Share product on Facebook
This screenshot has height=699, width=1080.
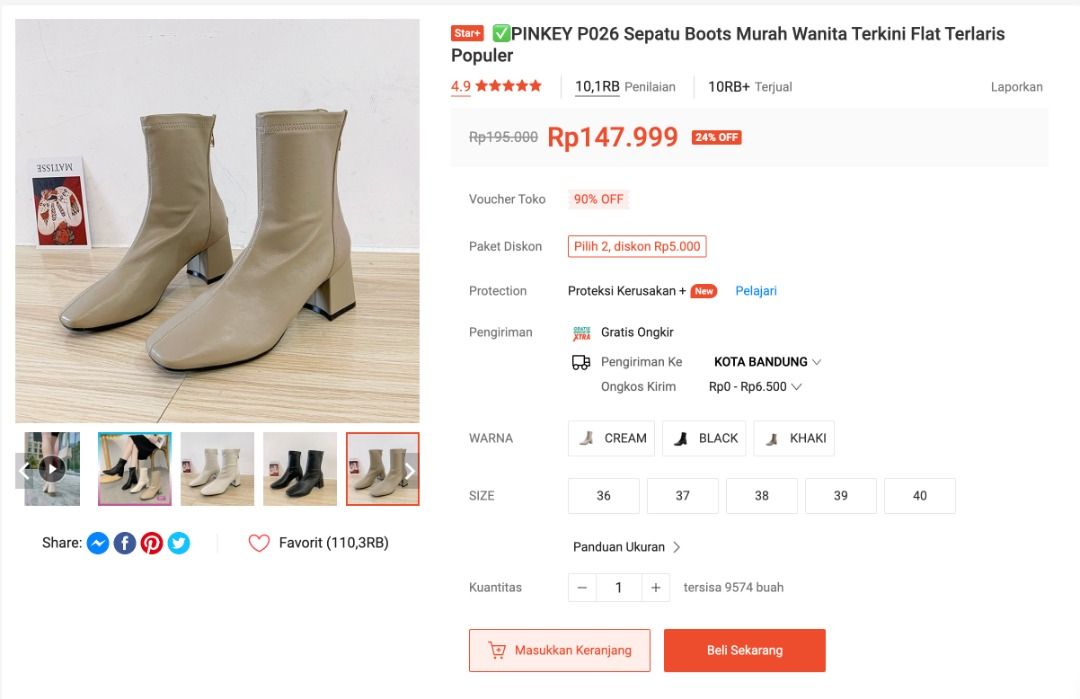tap(124, 543)
